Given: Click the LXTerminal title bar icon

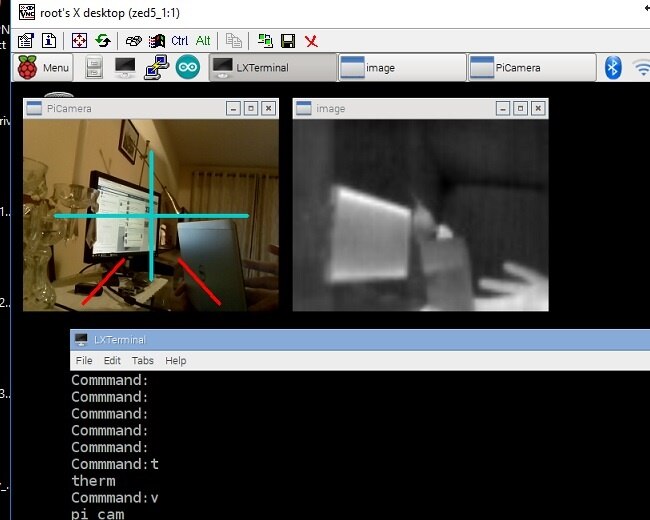Looking at the screenshot, I should coord(81,340).
